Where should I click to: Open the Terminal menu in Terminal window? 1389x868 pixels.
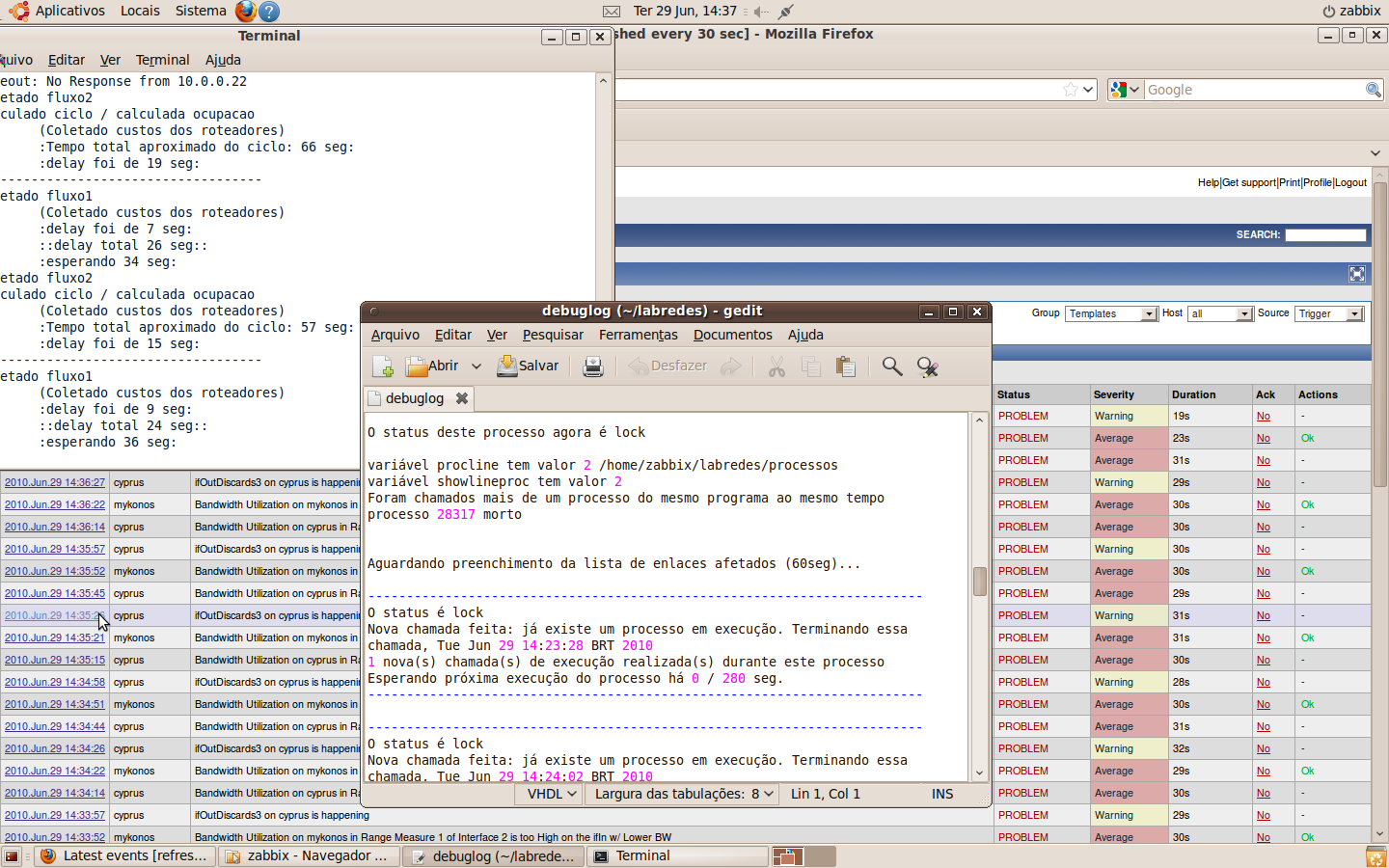click(x=162, y=60)
